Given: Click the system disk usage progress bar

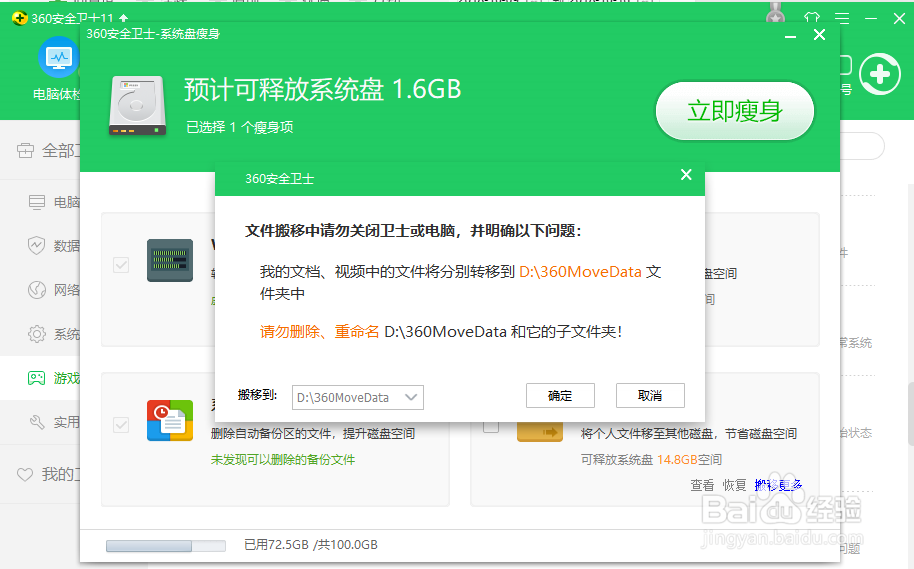Looking at the screenshot, I should [166, 546].
